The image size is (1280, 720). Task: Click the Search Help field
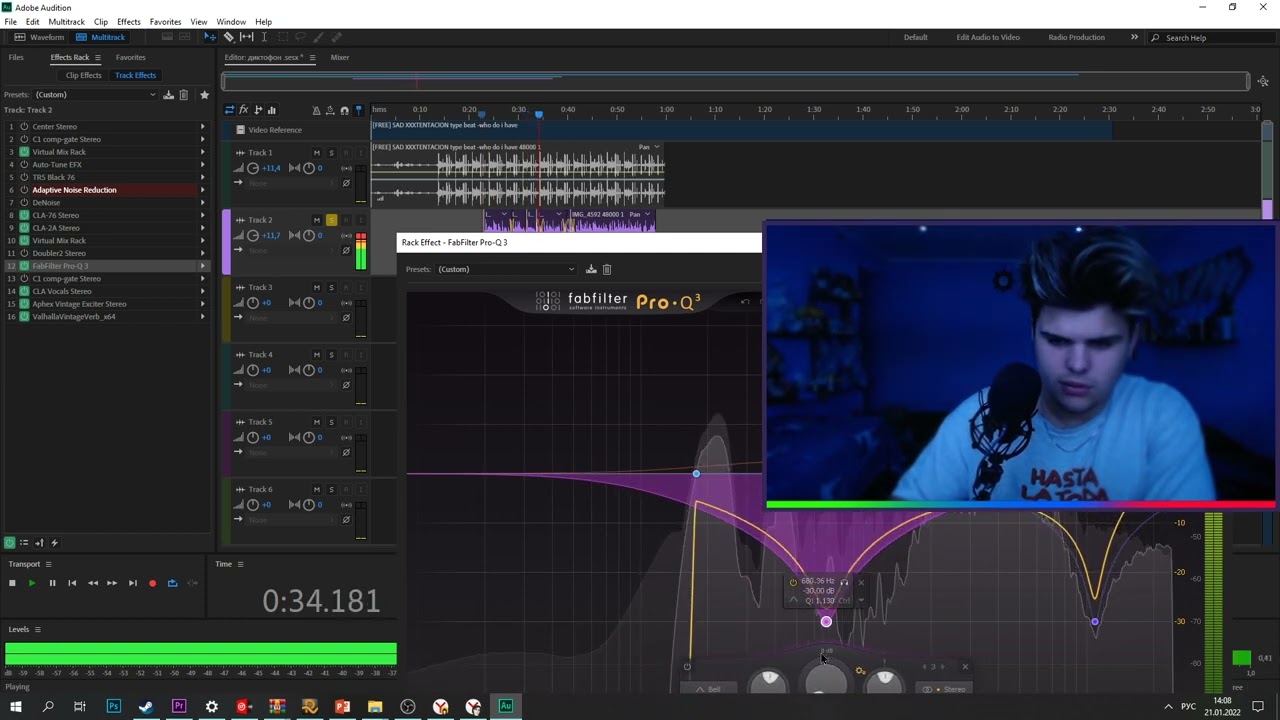[1210, 38]
